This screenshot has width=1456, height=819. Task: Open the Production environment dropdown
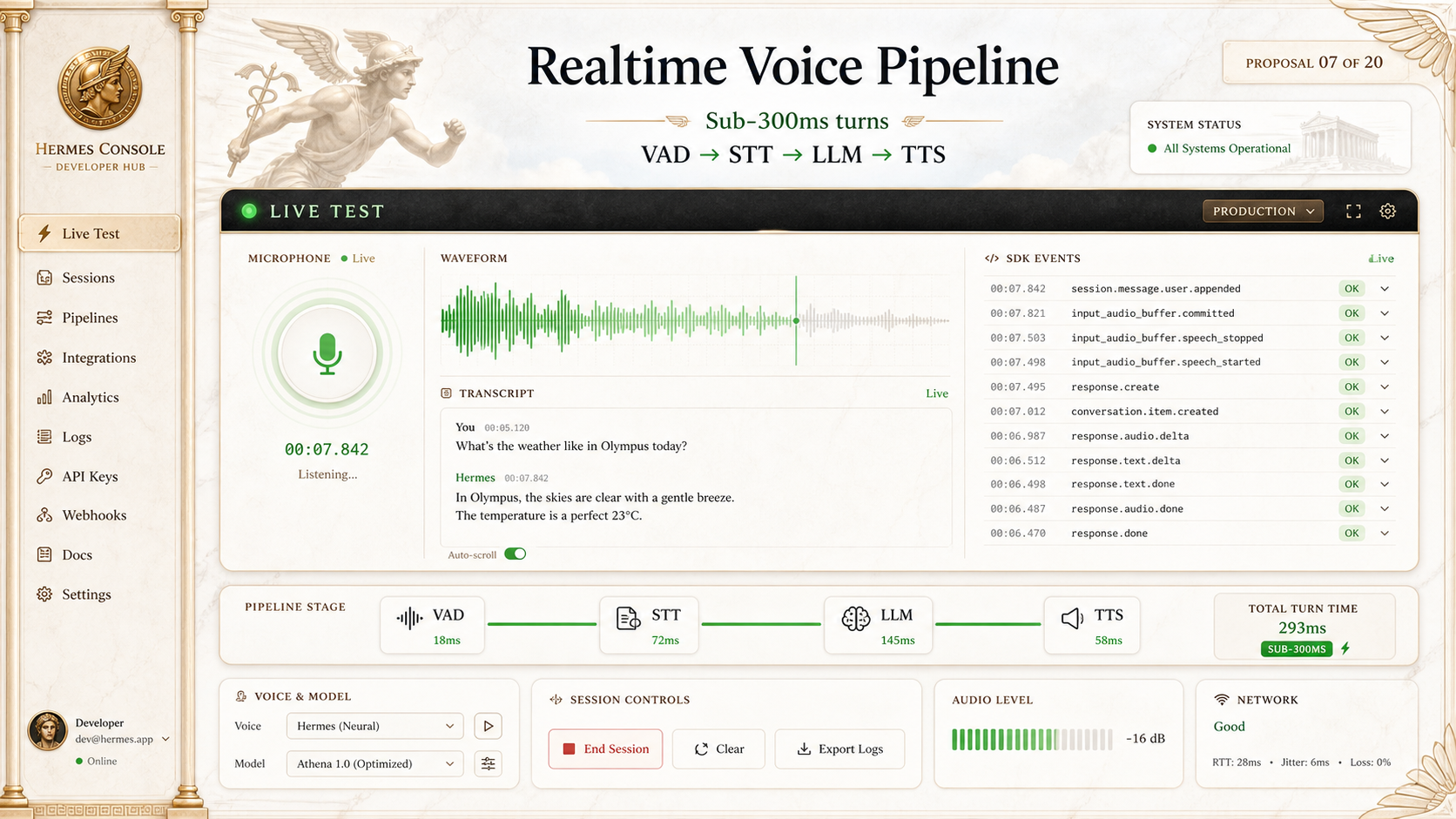point(1263,211)
